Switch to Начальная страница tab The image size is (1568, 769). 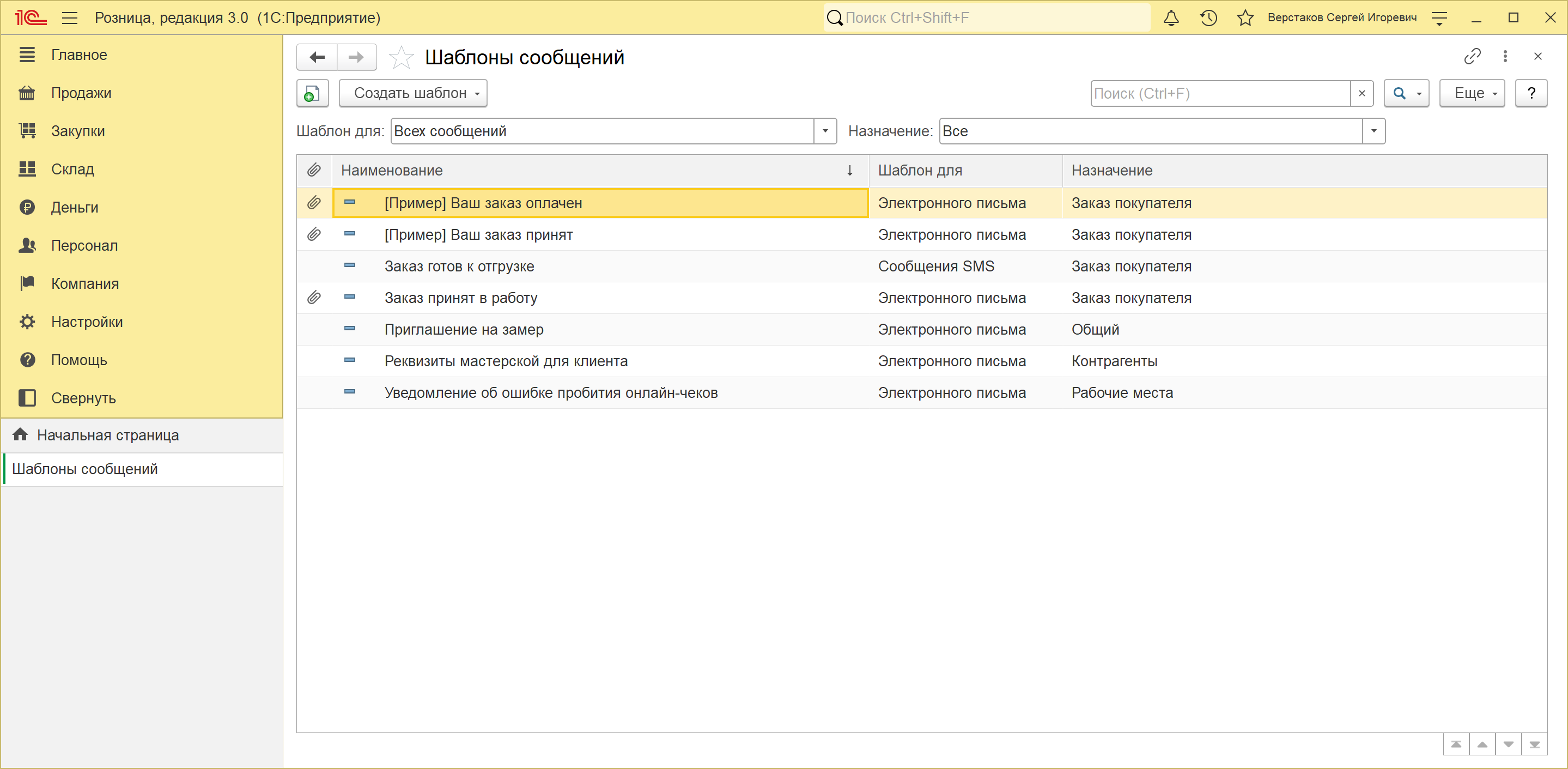click(x=142, y=435)
